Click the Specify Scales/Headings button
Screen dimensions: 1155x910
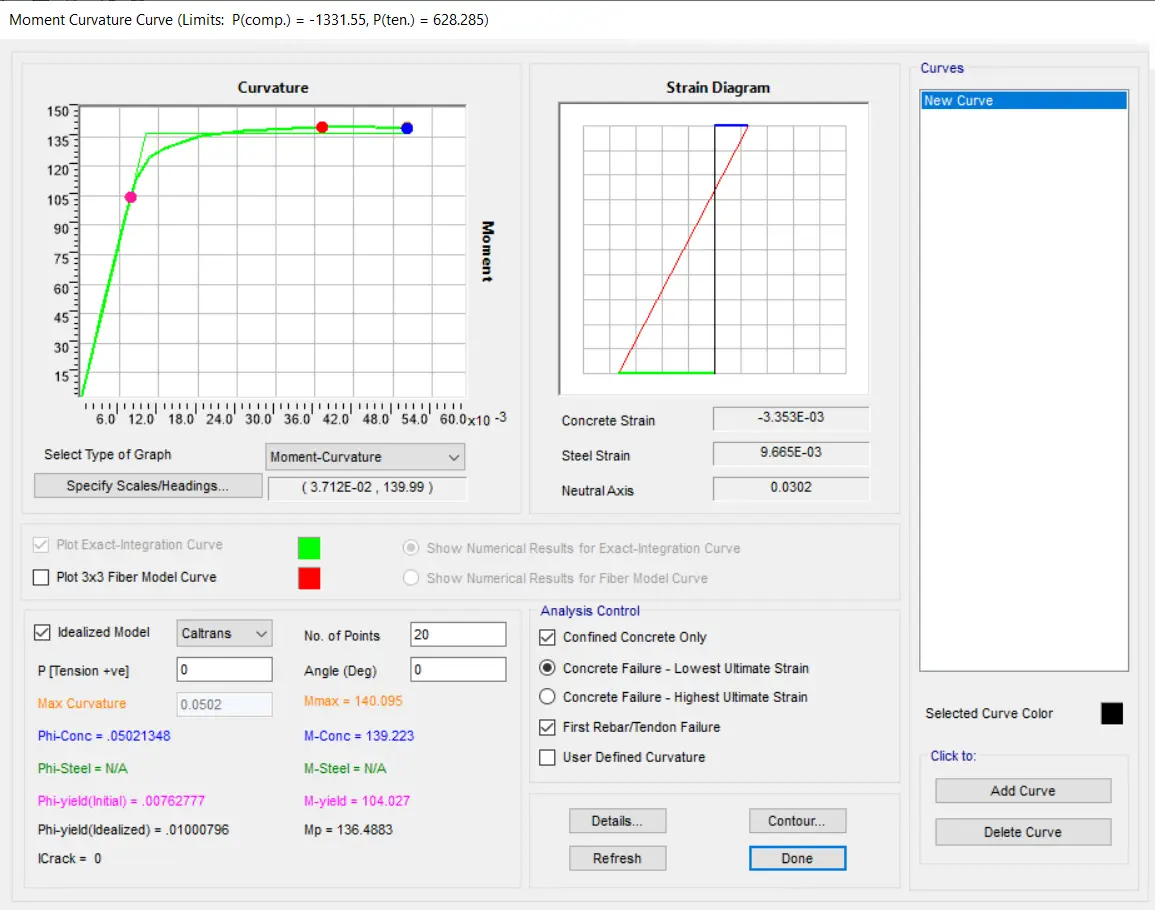147,486
